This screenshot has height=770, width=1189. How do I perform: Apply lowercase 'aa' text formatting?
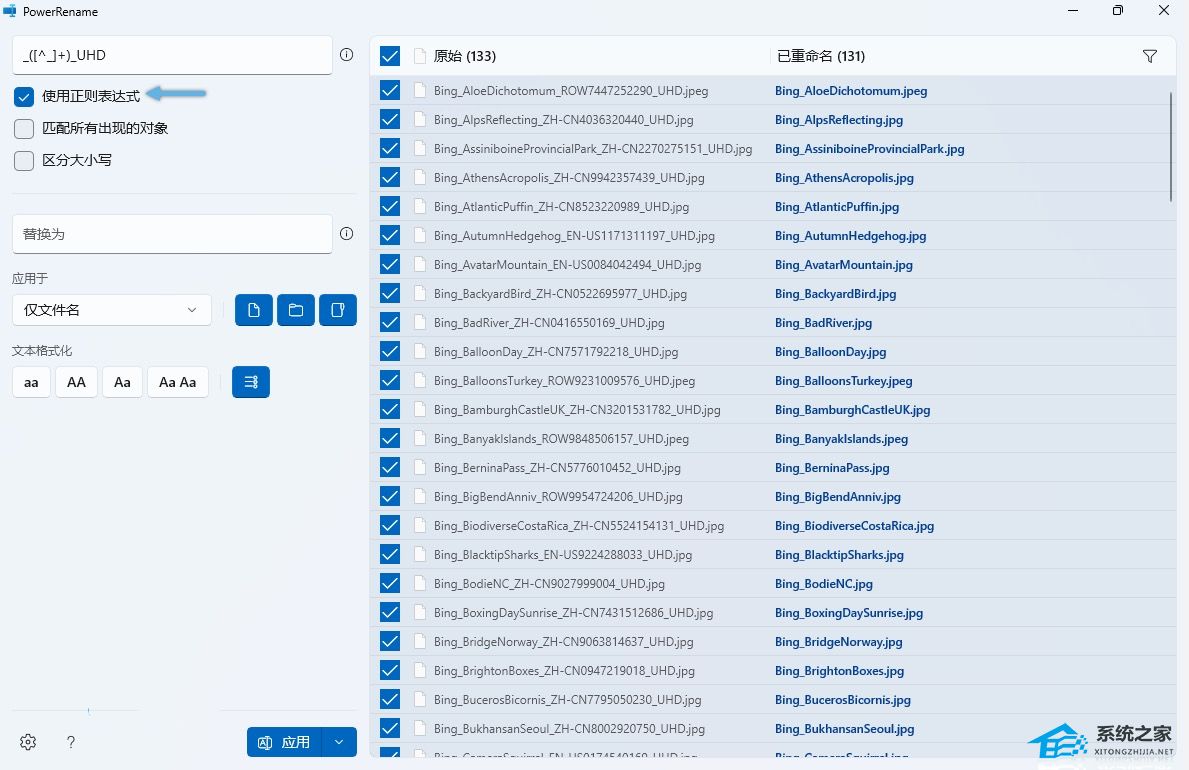pyautogui.click(x=31, y=382)
